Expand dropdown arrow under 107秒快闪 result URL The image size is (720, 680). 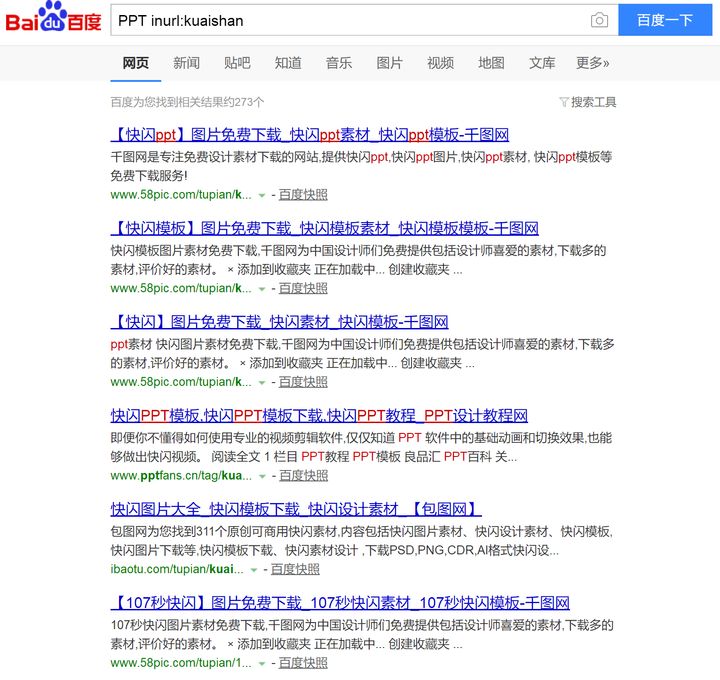click(x=262, y=664)
